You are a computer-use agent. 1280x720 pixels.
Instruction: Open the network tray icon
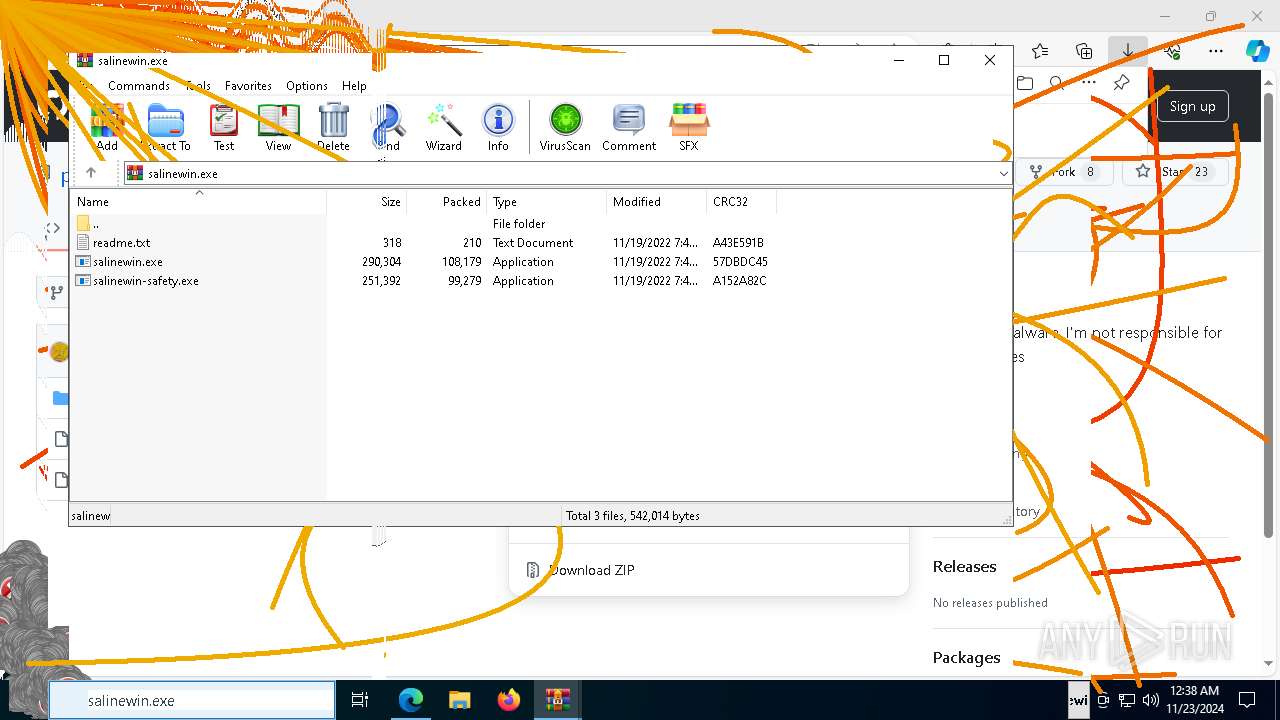pos(1127,700)
